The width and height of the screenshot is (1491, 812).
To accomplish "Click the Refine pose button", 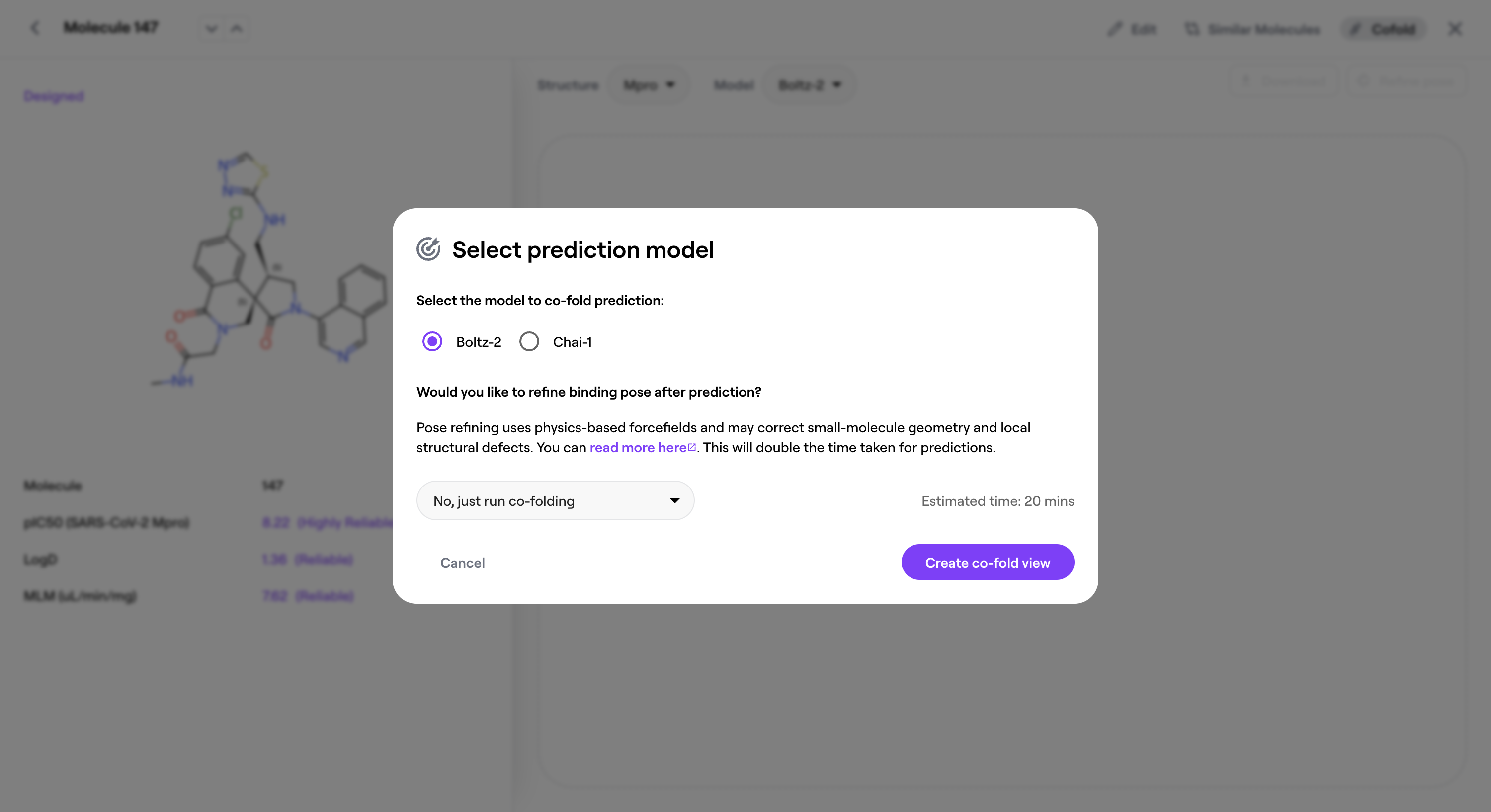I will click(x=1407, y=81).
